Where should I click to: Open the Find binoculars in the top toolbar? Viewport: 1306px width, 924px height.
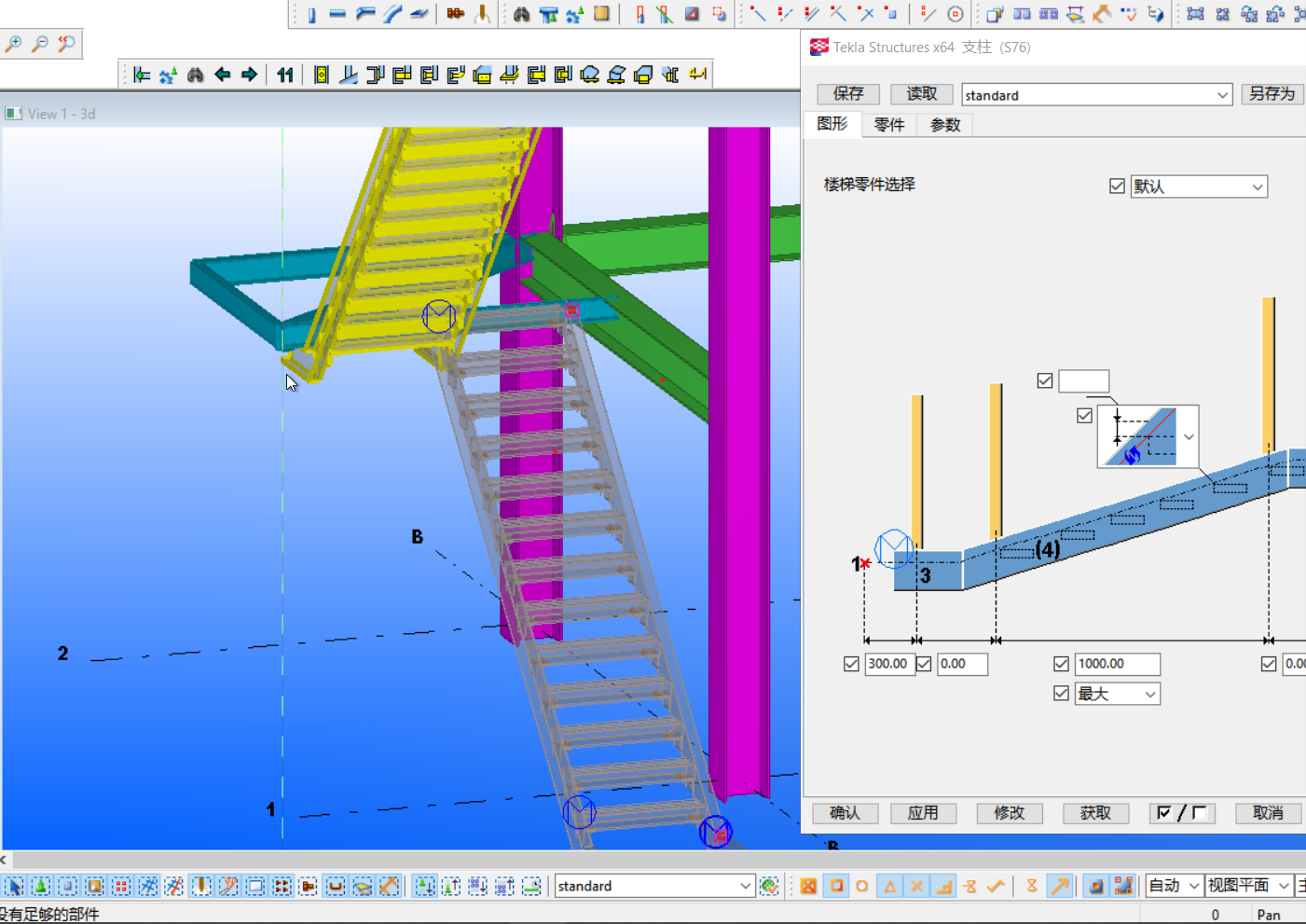point(521,14)
